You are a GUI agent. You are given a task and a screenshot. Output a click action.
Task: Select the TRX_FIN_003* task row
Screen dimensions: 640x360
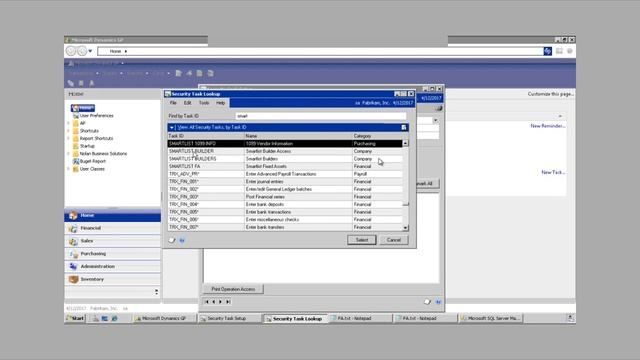point(284,197)
